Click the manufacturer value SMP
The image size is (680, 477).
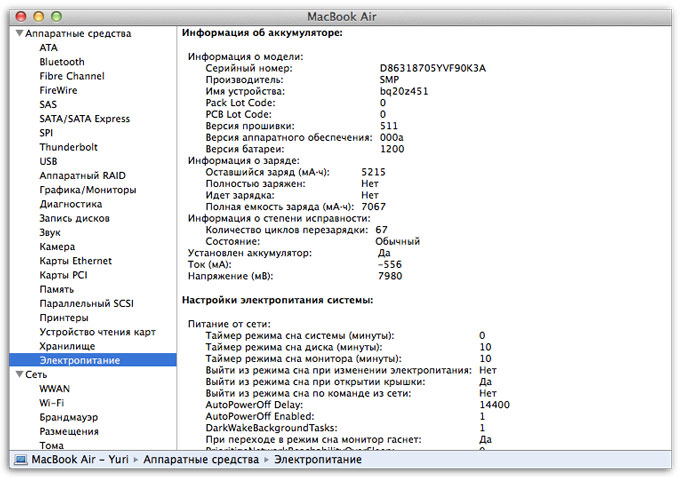coord(389,80)
